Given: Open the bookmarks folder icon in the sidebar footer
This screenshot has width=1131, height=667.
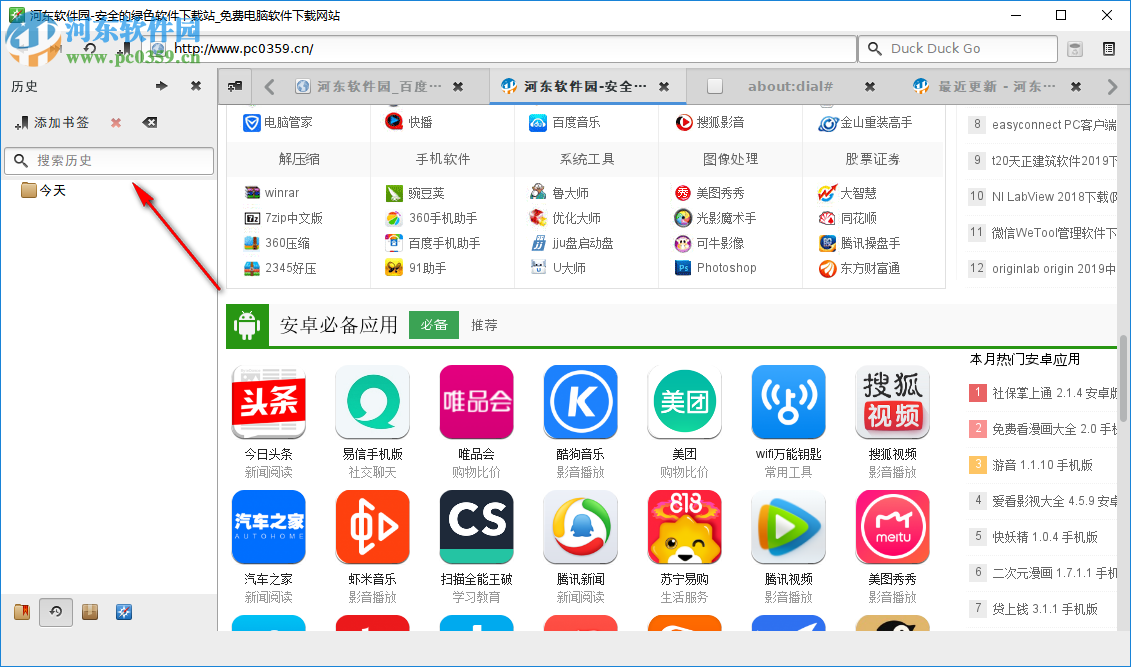Looking at the screenshot, I should click(x=21, y=611).
